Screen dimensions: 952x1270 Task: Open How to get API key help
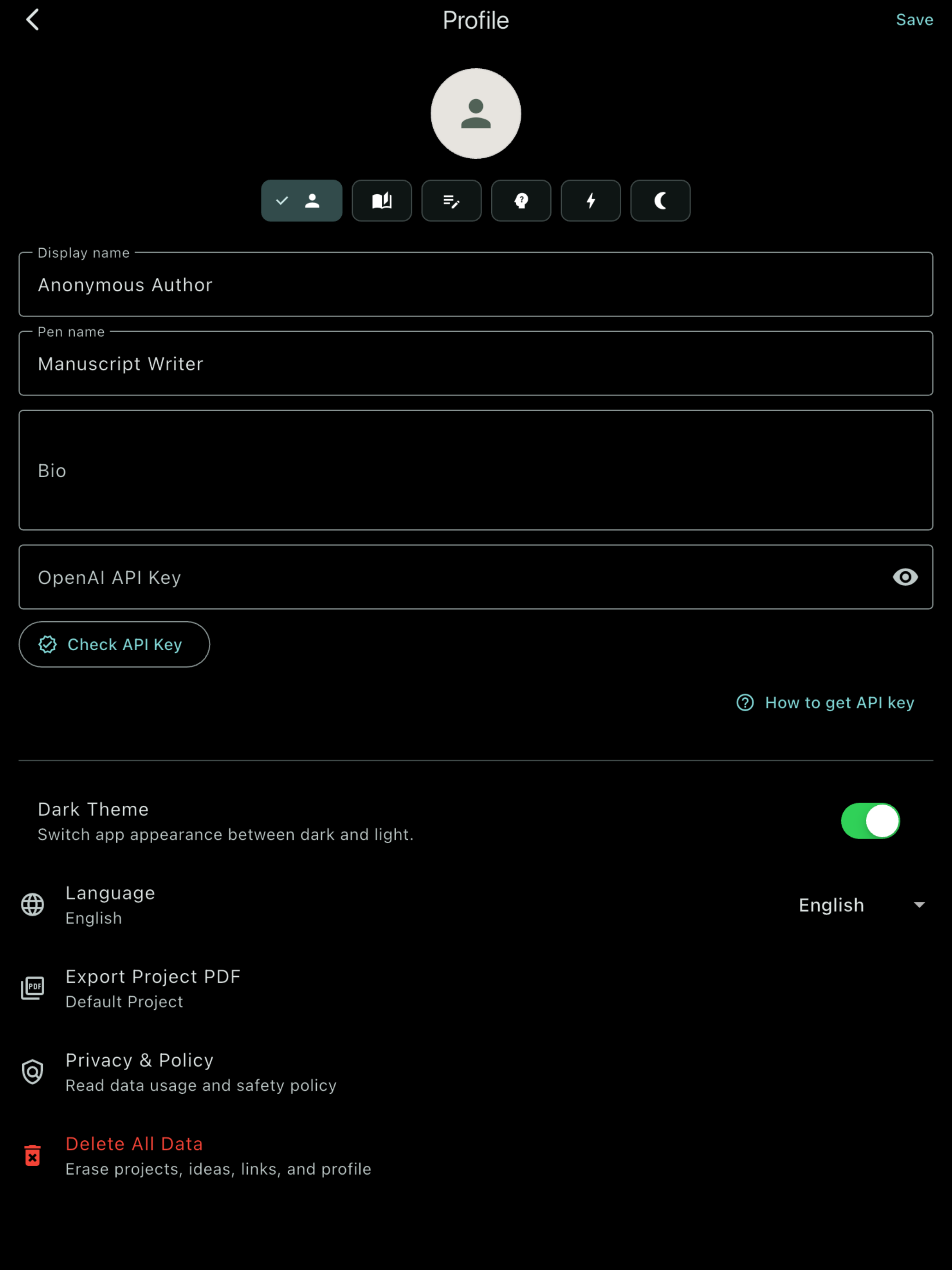(x=825, y=703)
